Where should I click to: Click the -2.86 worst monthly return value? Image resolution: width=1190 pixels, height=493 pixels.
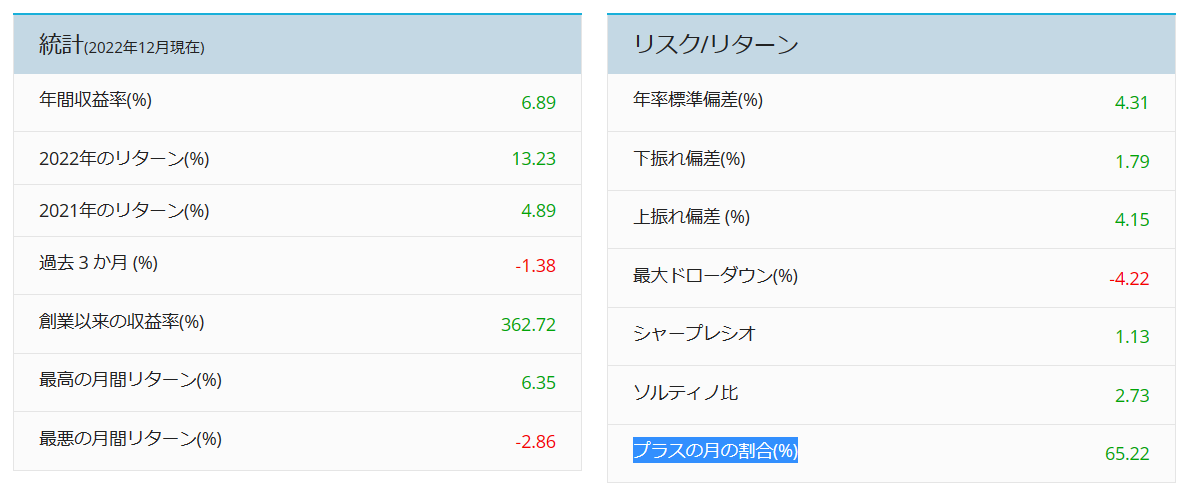click(536, 442)
